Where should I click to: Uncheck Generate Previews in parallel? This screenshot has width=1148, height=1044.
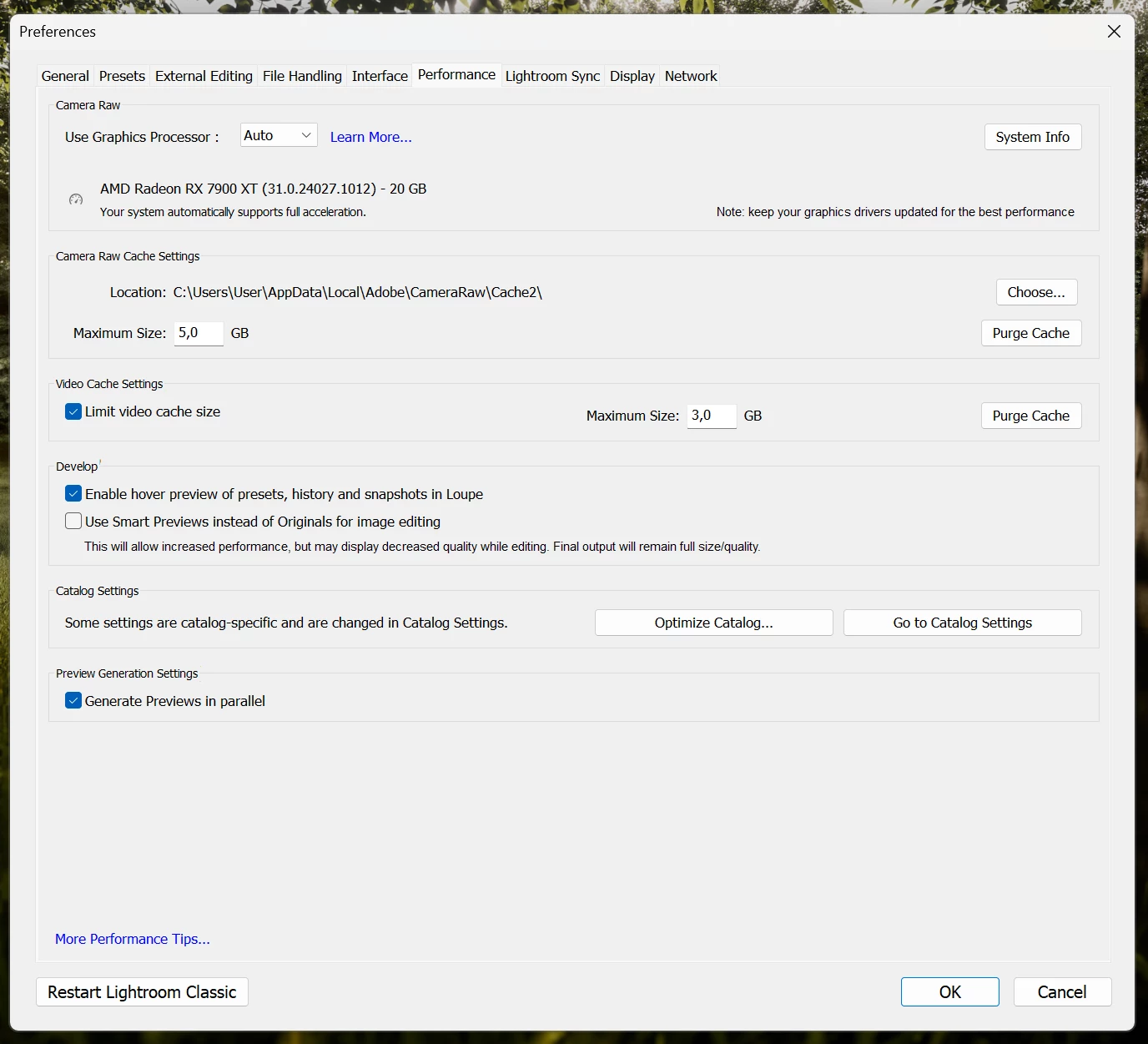click(x=73, y=701)
